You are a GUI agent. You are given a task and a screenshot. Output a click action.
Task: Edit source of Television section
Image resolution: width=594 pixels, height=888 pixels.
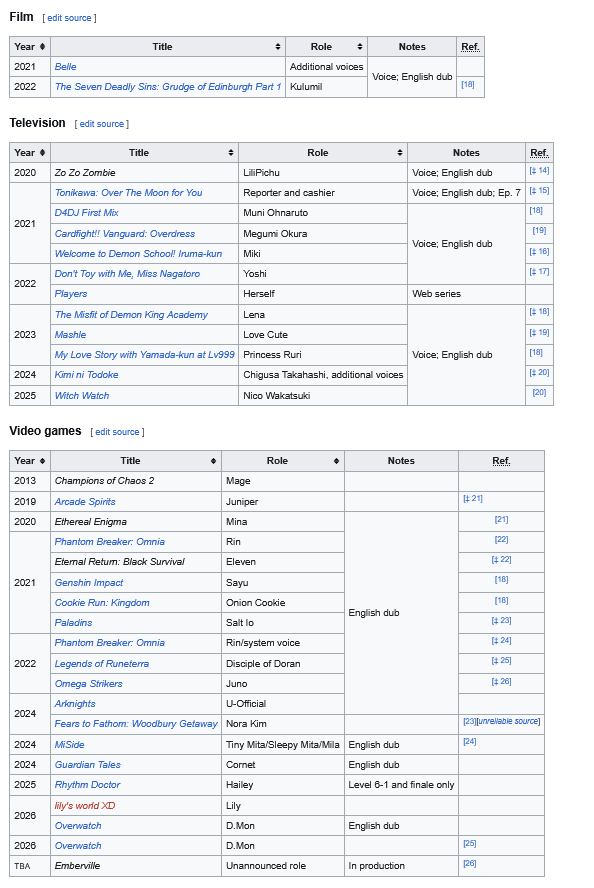coord(101,124)
